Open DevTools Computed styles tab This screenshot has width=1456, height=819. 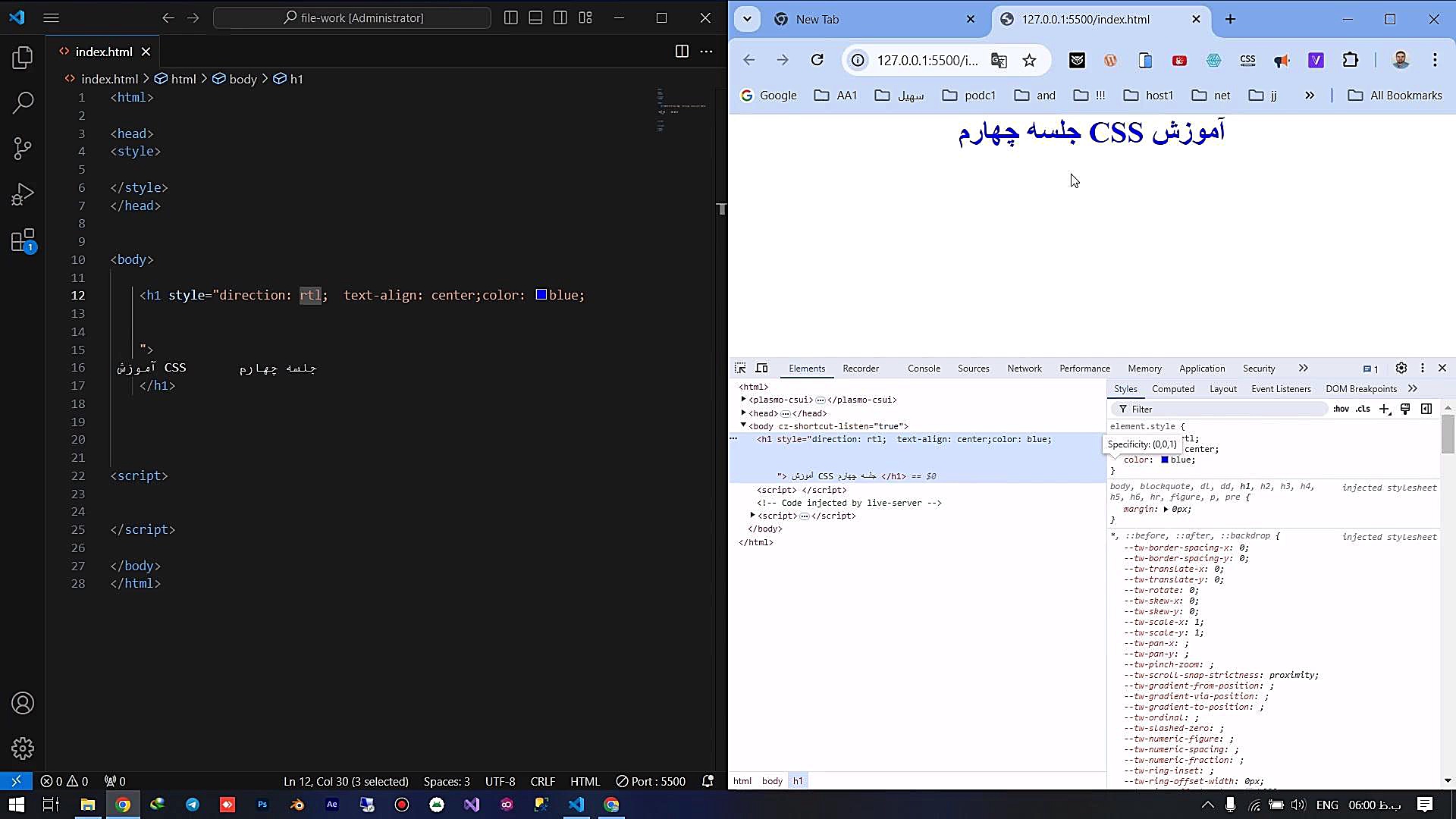click(1172, 389)
